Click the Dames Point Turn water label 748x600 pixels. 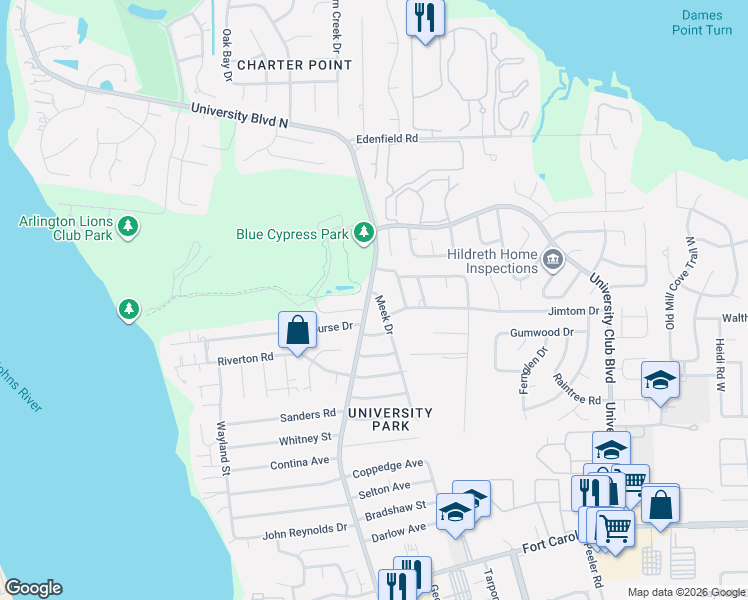702,22
